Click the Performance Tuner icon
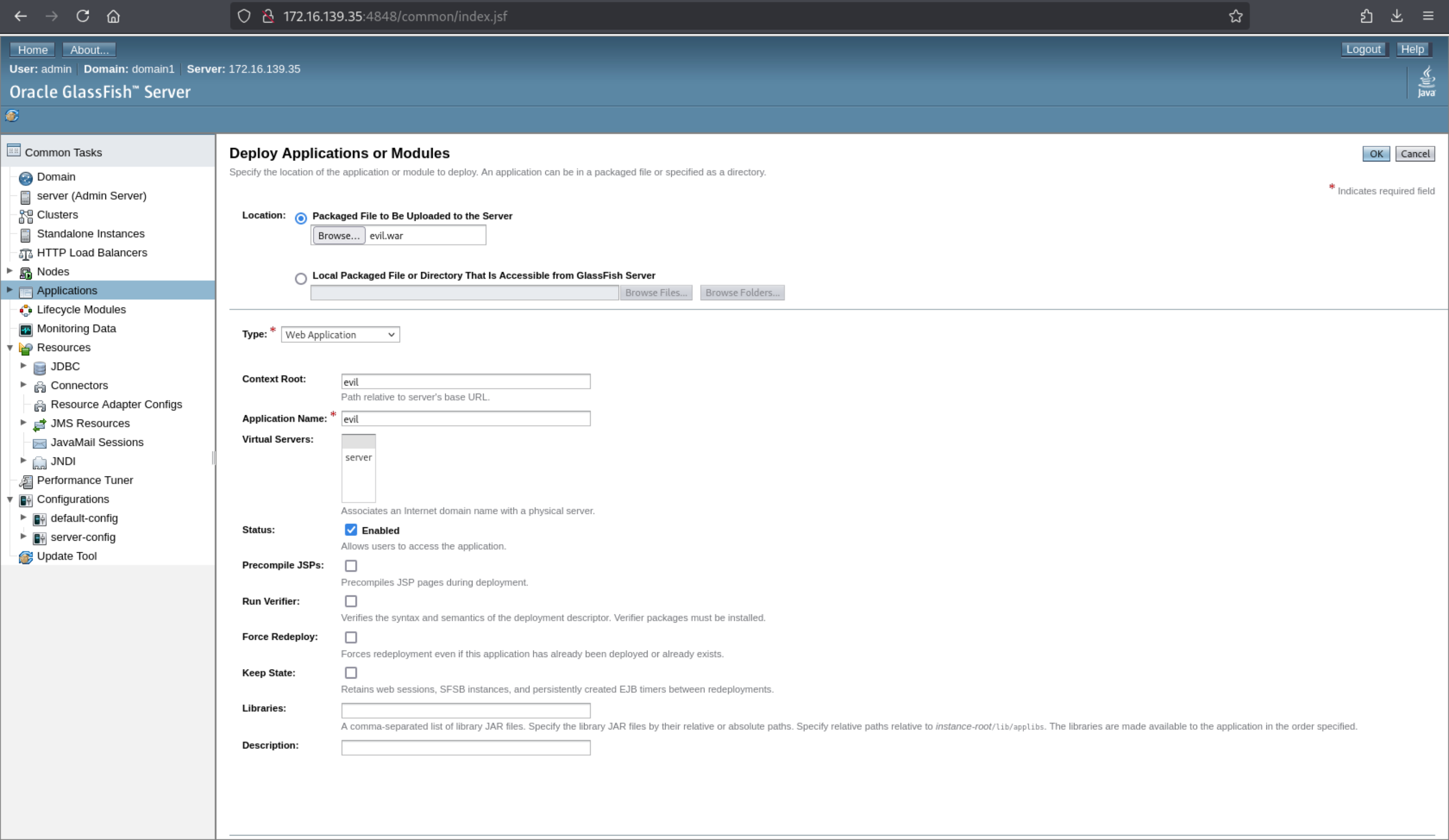This screenshot has height=840, width=1449. (25, 481)
